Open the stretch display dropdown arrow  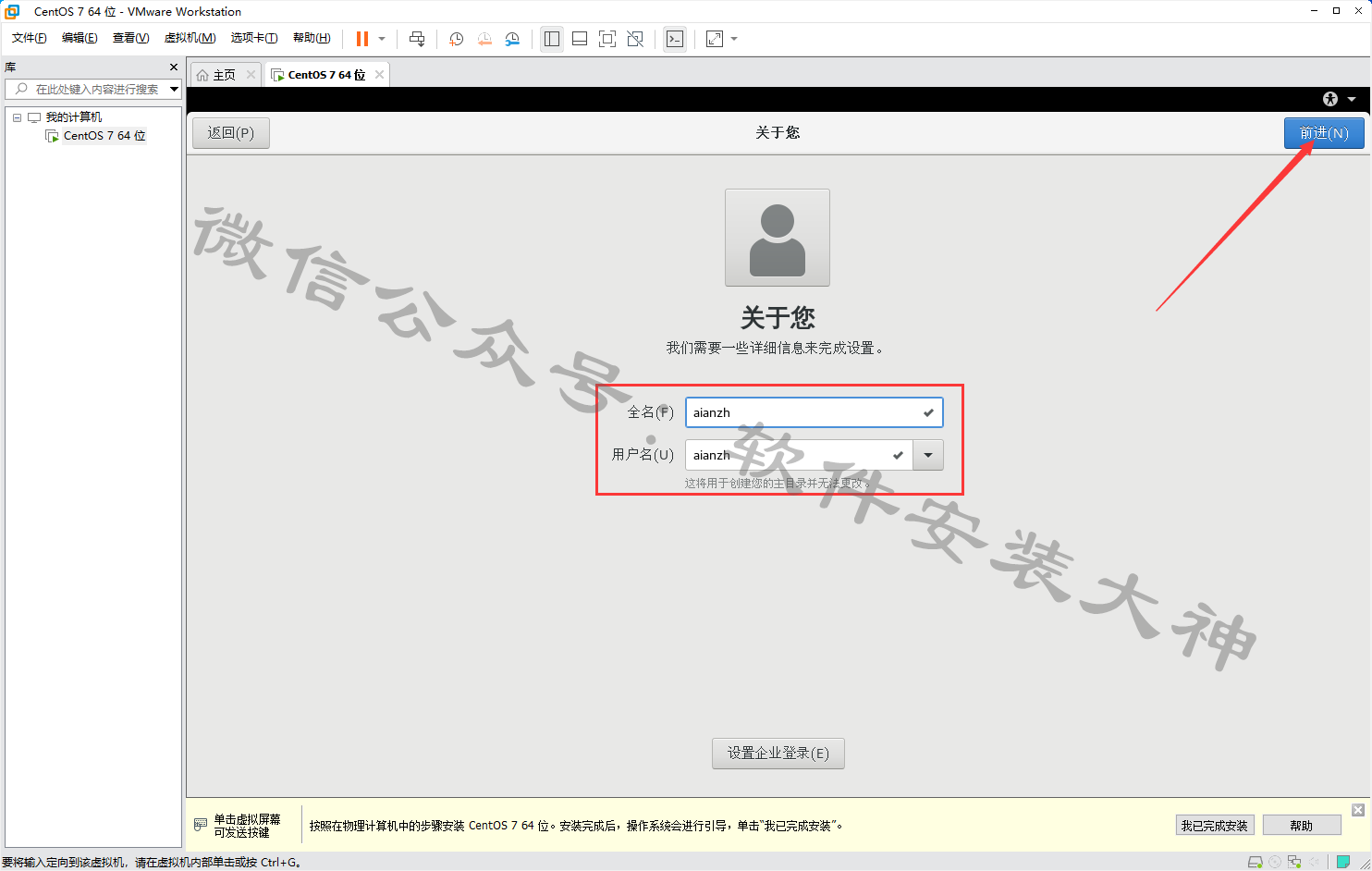(734, 39)
